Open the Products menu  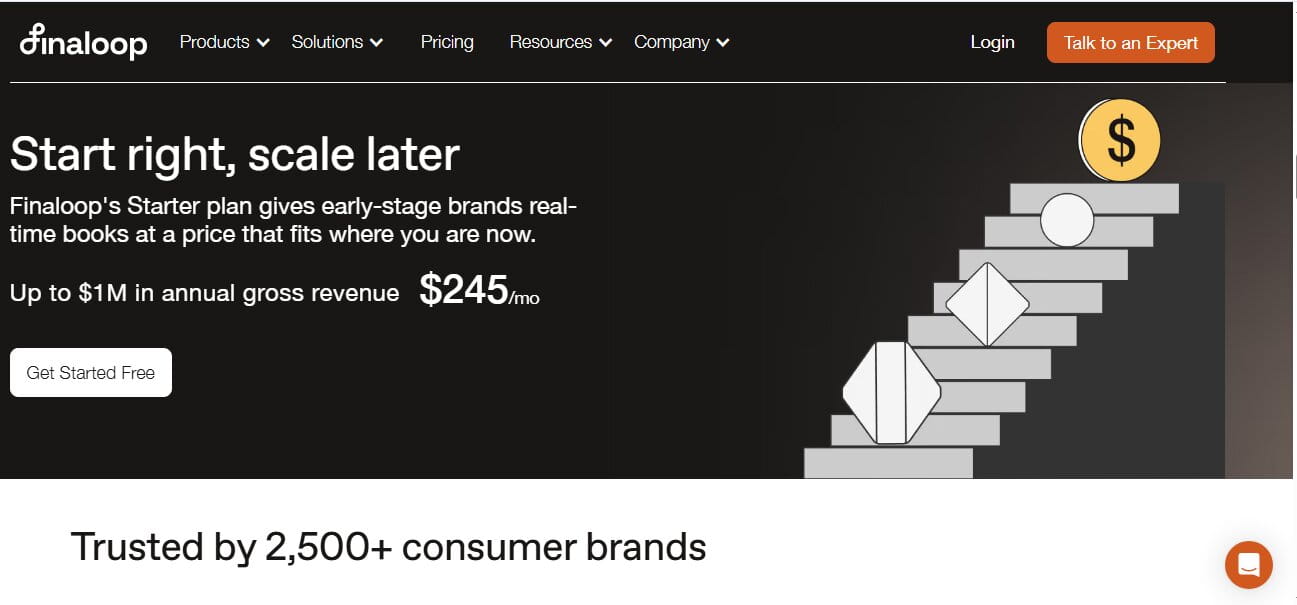tap(214, 42)
